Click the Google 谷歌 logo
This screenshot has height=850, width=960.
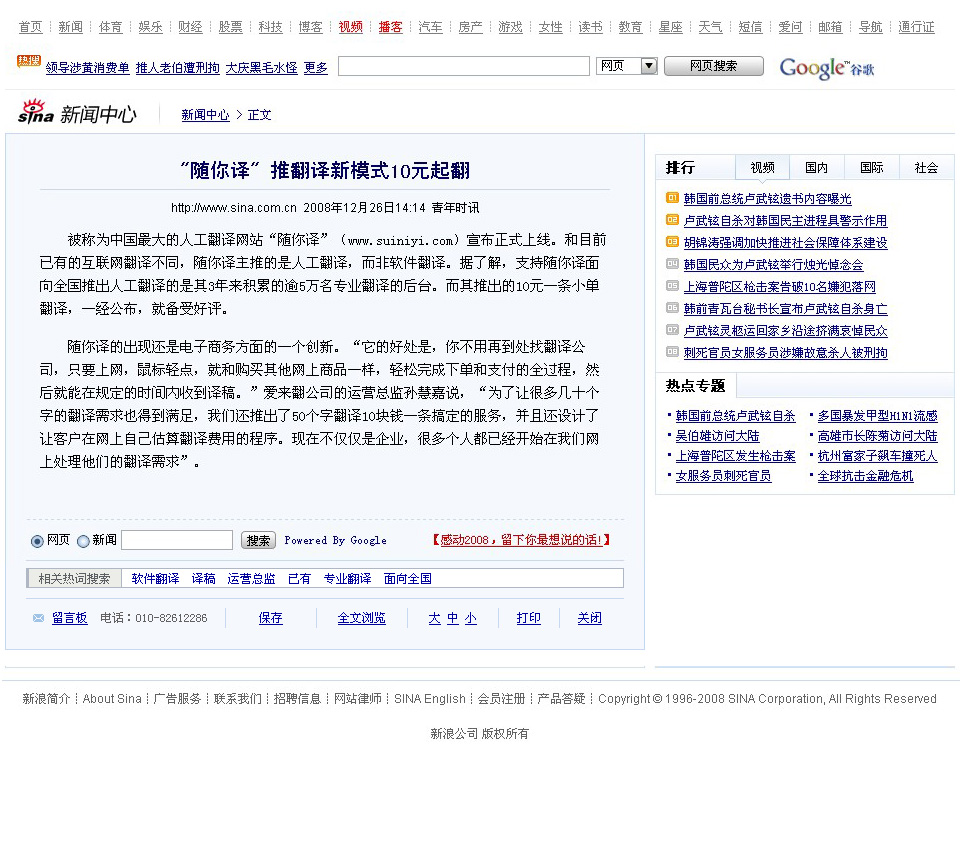[x=827, y=68]
